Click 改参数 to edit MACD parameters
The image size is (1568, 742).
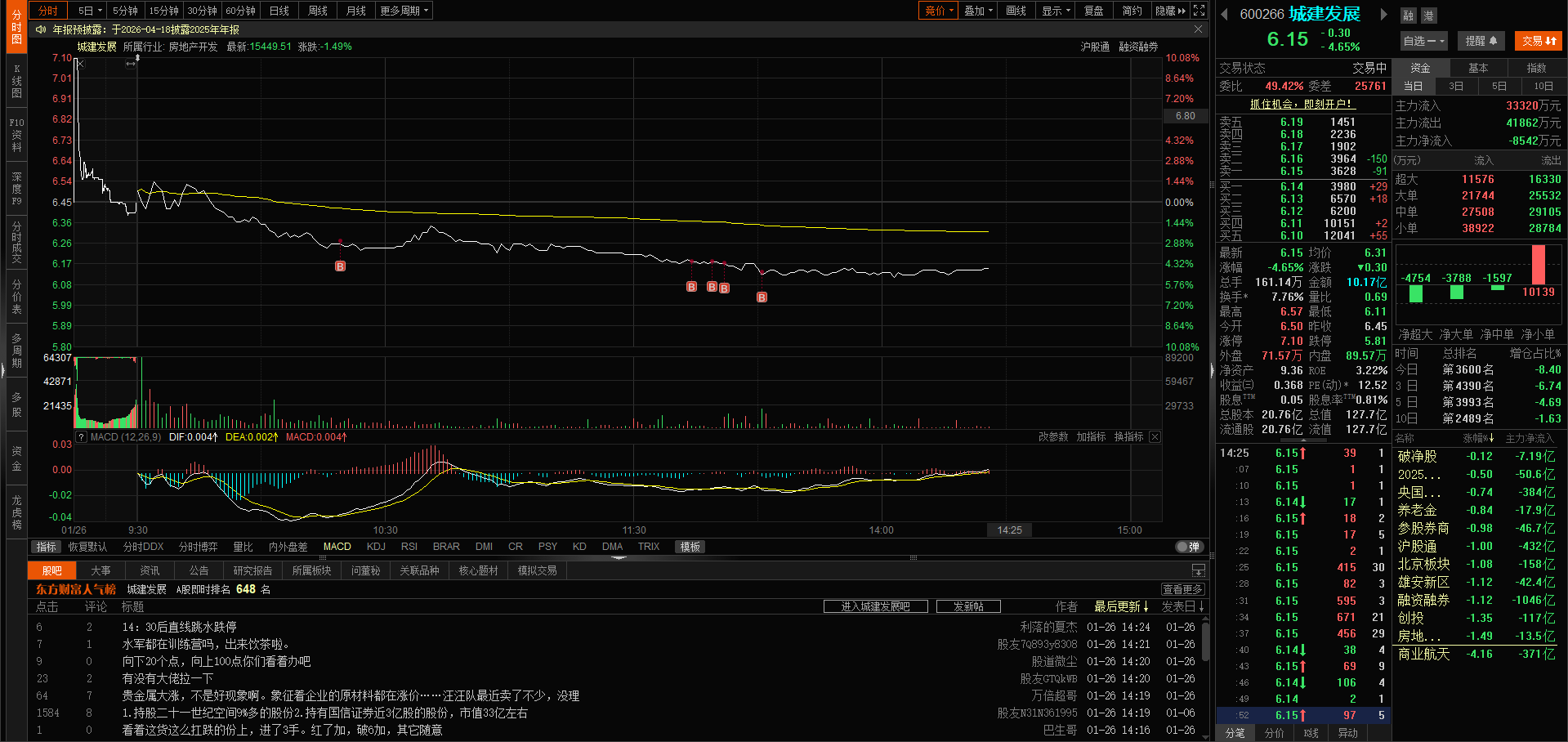pos(1052,437)
